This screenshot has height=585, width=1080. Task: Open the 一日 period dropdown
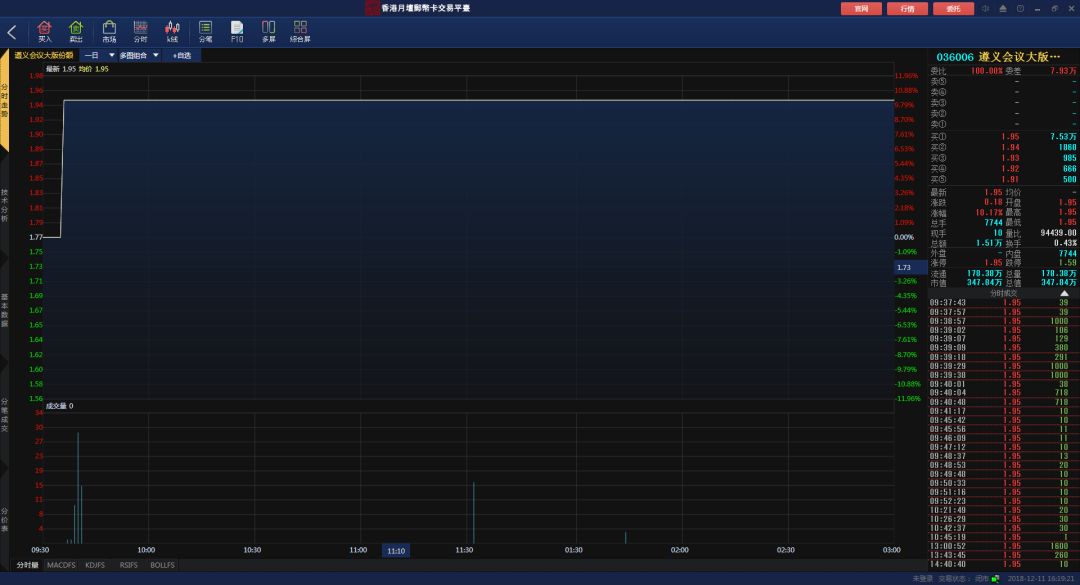tap(99, 55)
